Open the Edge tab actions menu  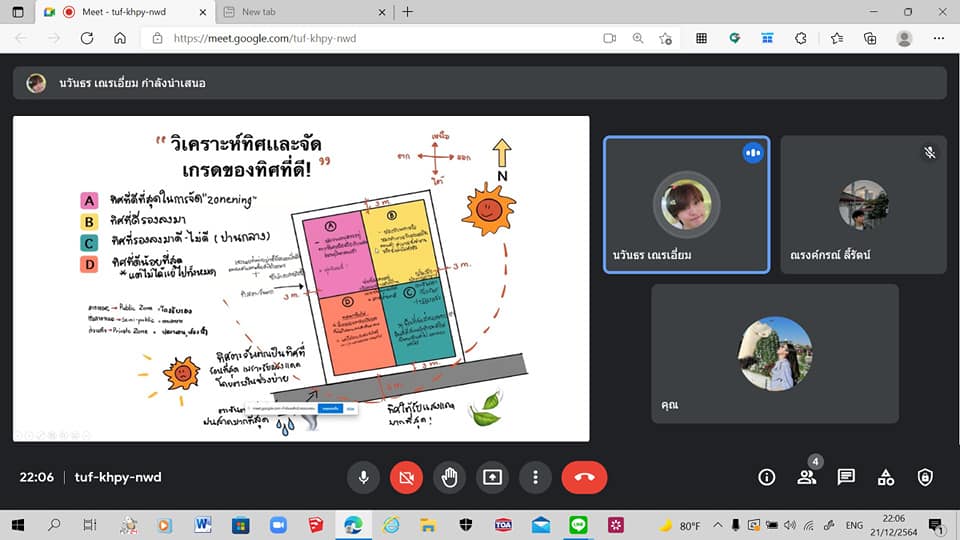17,12
